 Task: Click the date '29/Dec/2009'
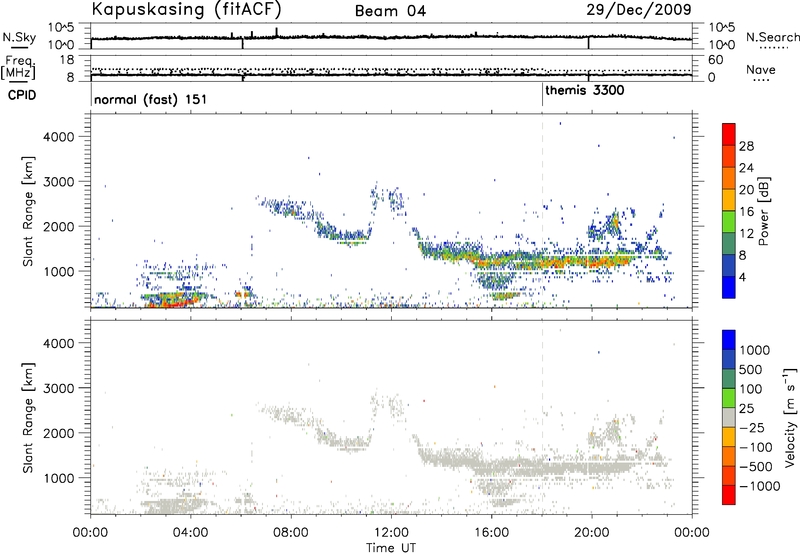point(639,9)
